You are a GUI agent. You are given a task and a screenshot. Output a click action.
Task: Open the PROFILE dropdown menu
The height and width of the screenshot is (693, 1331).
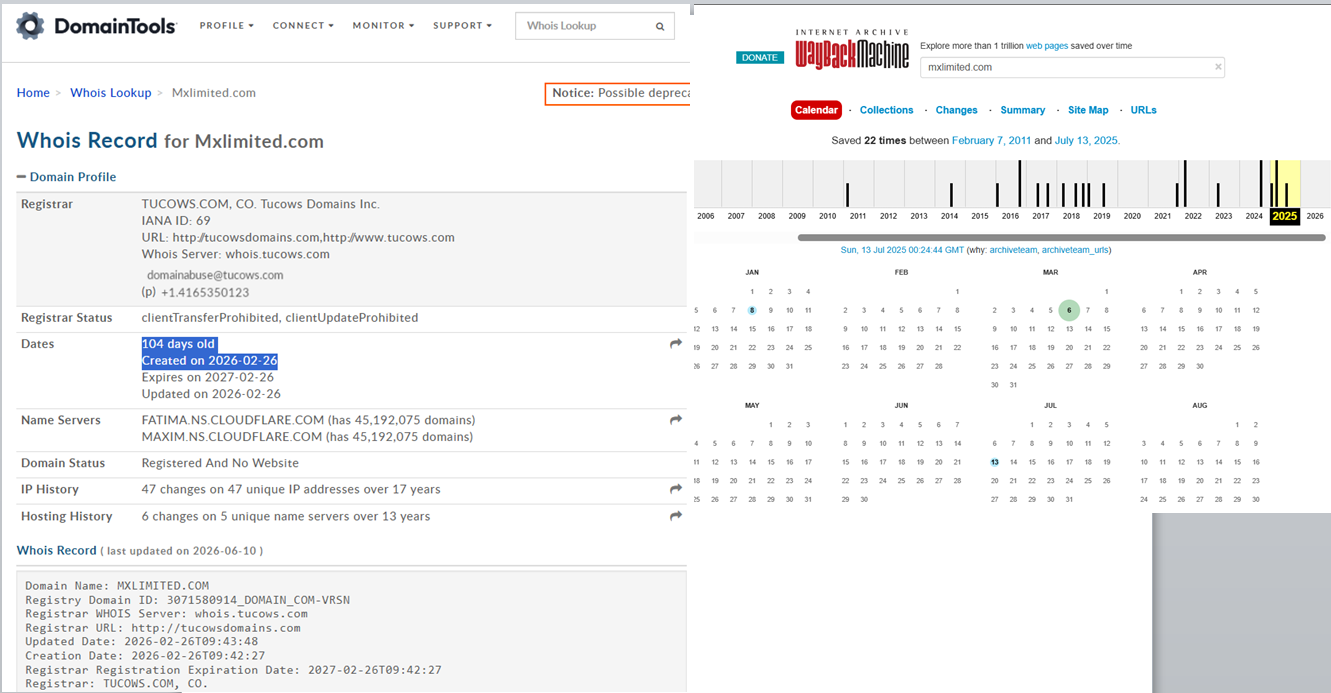coord(226,26)
